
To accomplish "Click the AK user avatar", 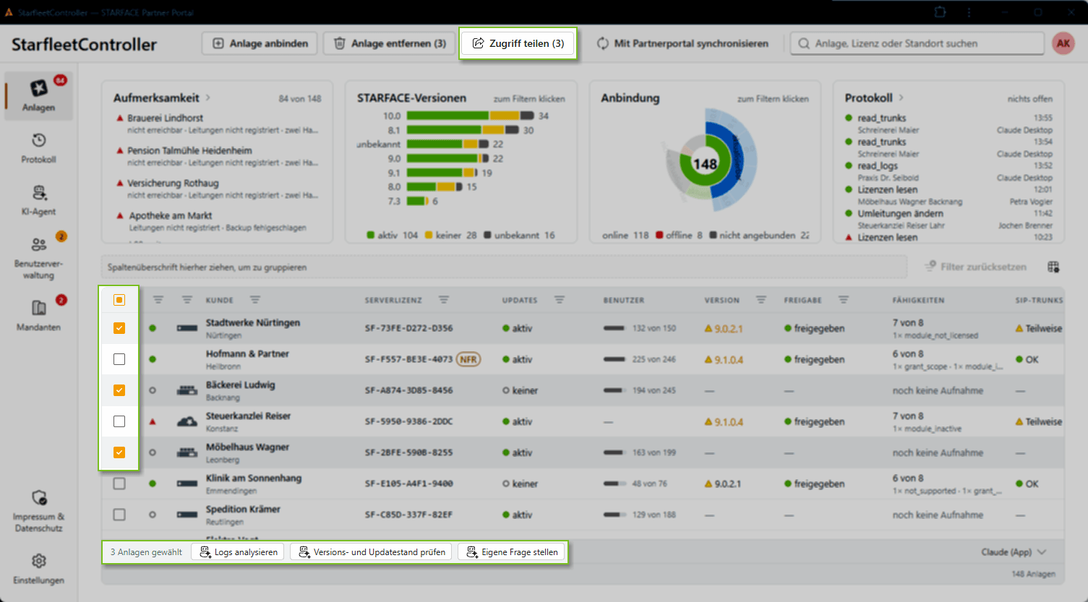I will point(1062,43).
